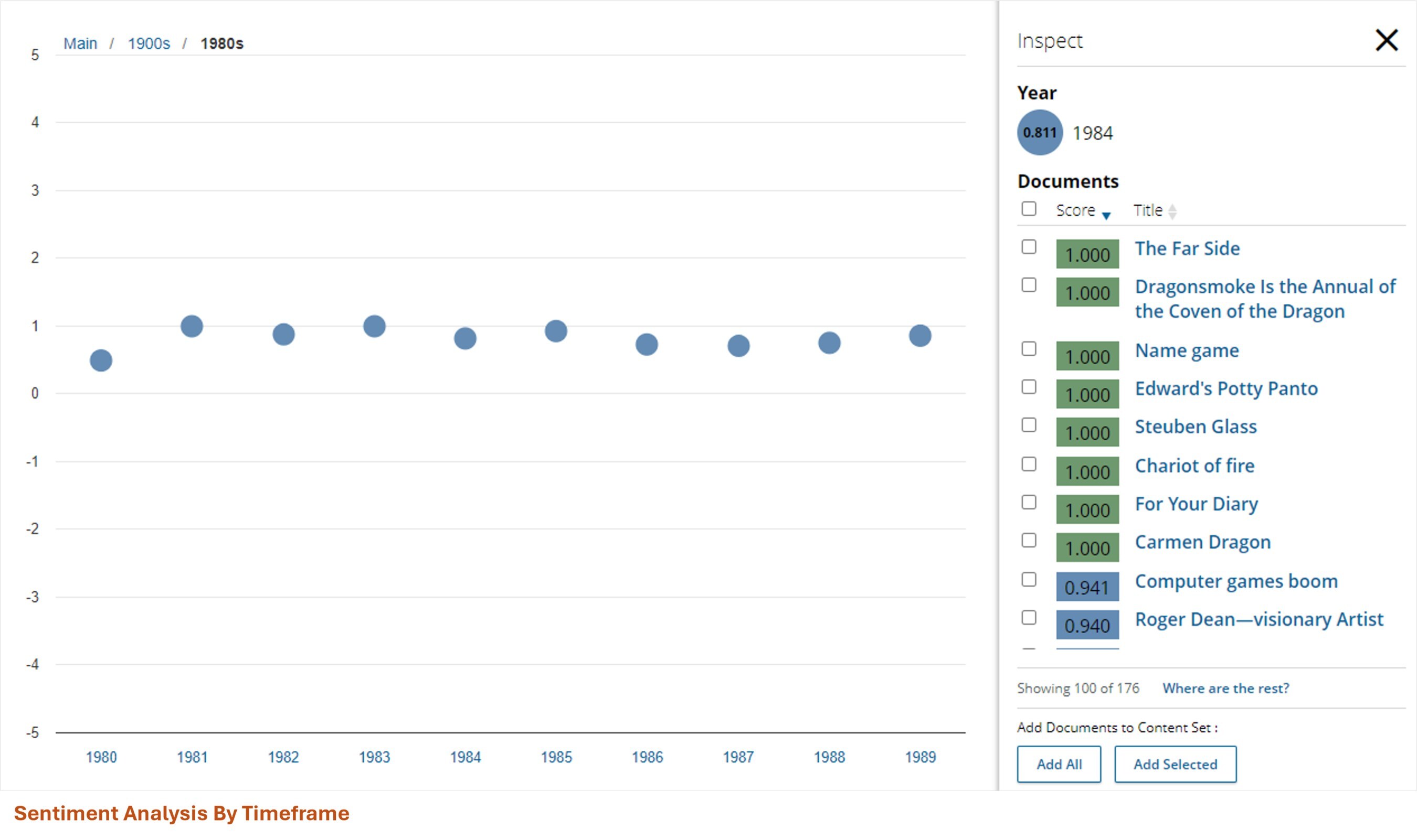1417x840 pixels.
Task: Close the Inspect panel with X
Action: (1386, 40)
